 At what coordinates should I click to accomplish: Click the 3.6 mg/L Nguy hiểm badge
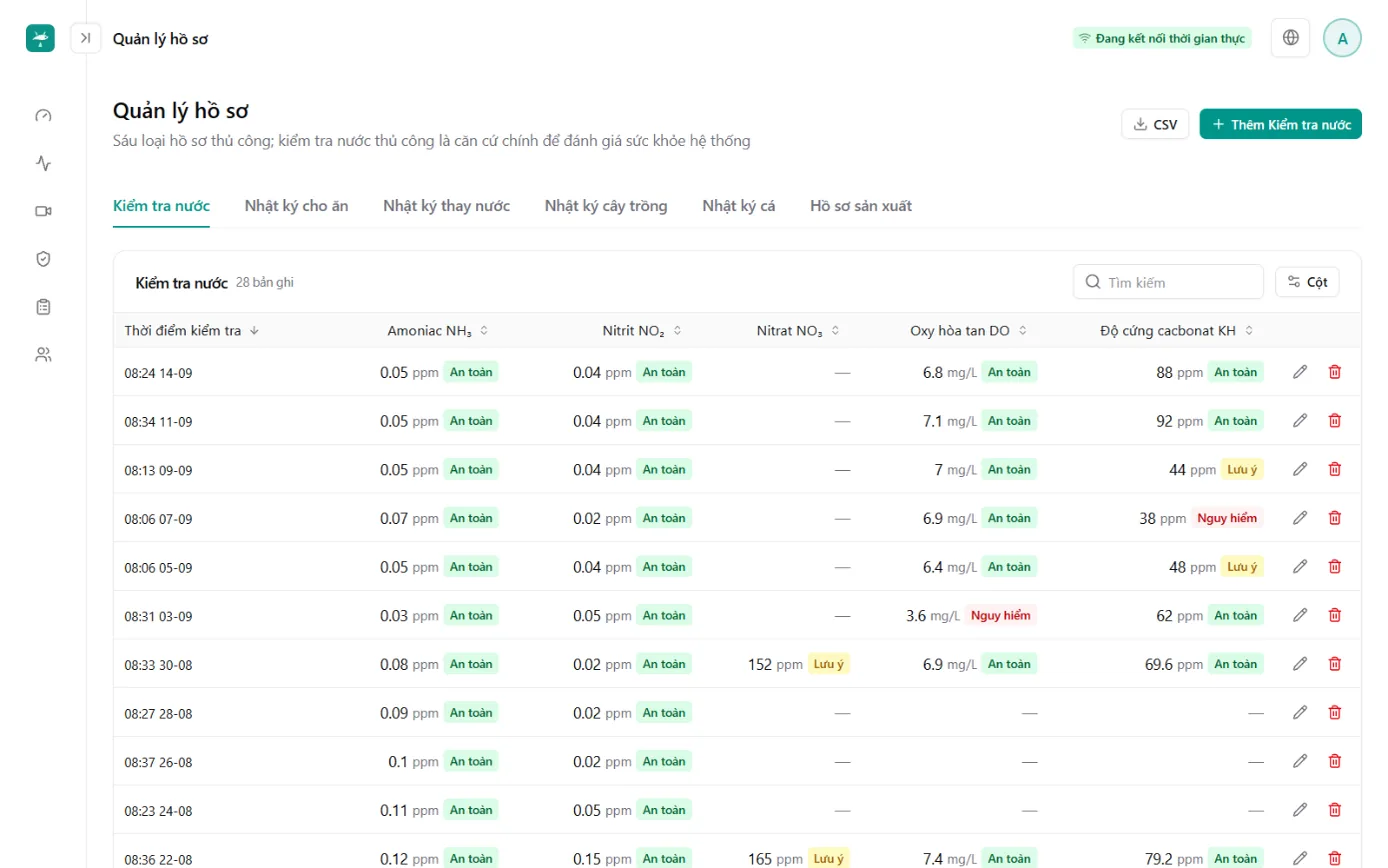pos(1001,615)
